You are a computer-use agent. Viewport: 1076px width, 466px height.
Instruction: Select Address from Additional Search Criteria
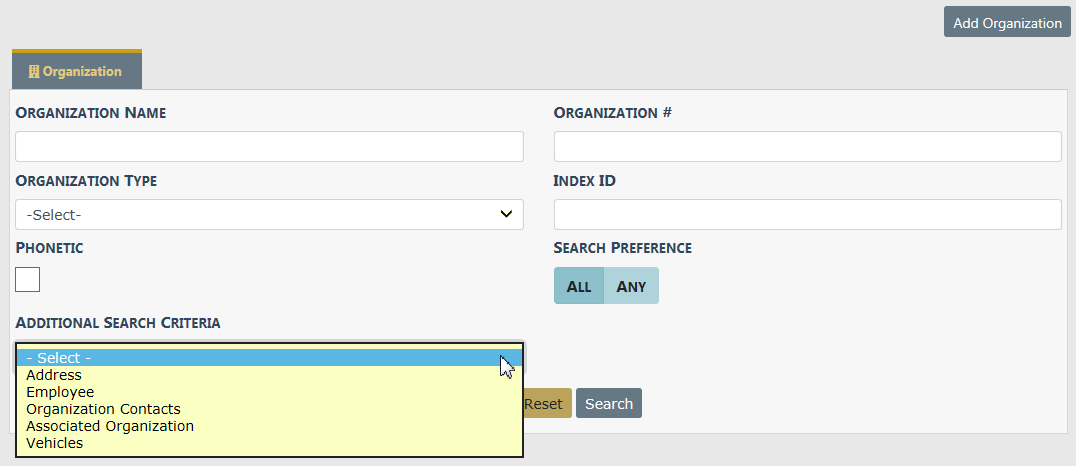[x=54, y=375]
